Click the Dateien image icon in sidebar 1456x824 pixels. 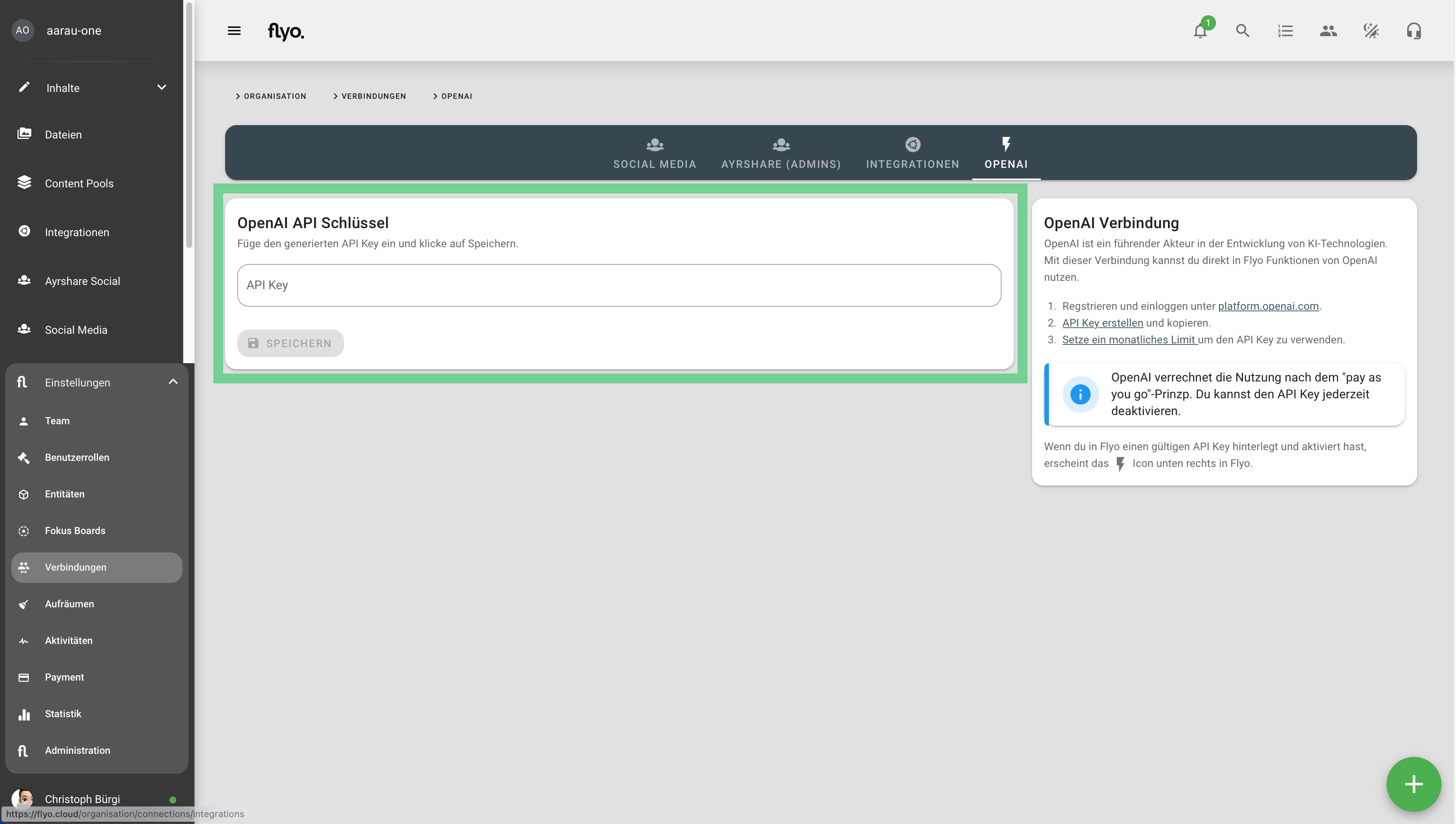(24, 134)
